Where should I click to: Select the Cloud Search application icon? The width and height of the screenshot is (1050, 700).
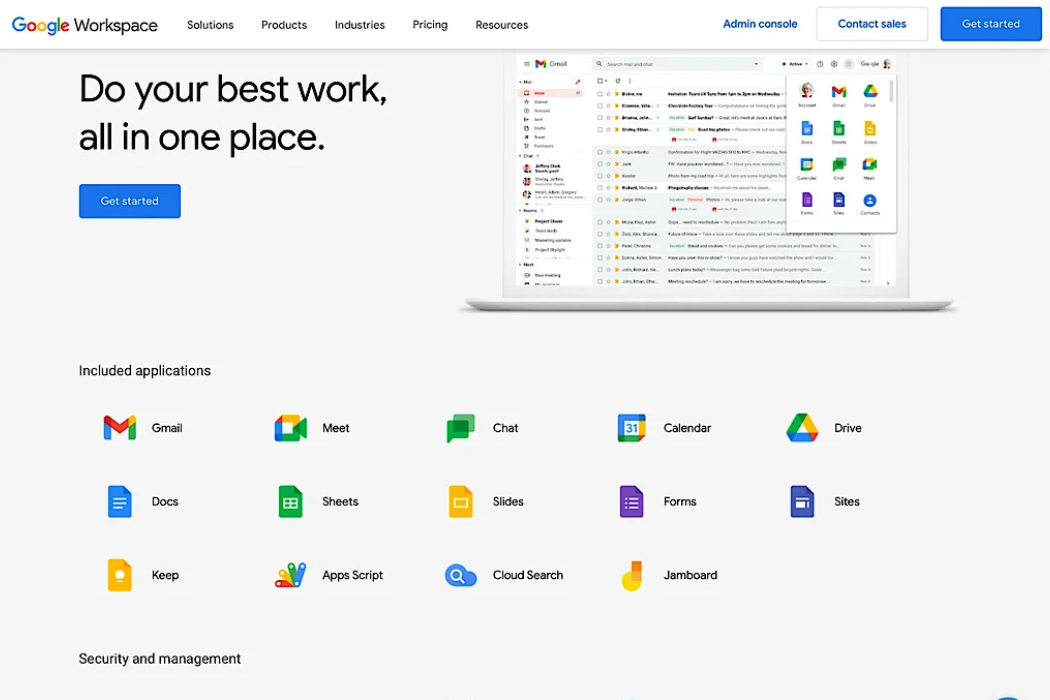[461, 575]
